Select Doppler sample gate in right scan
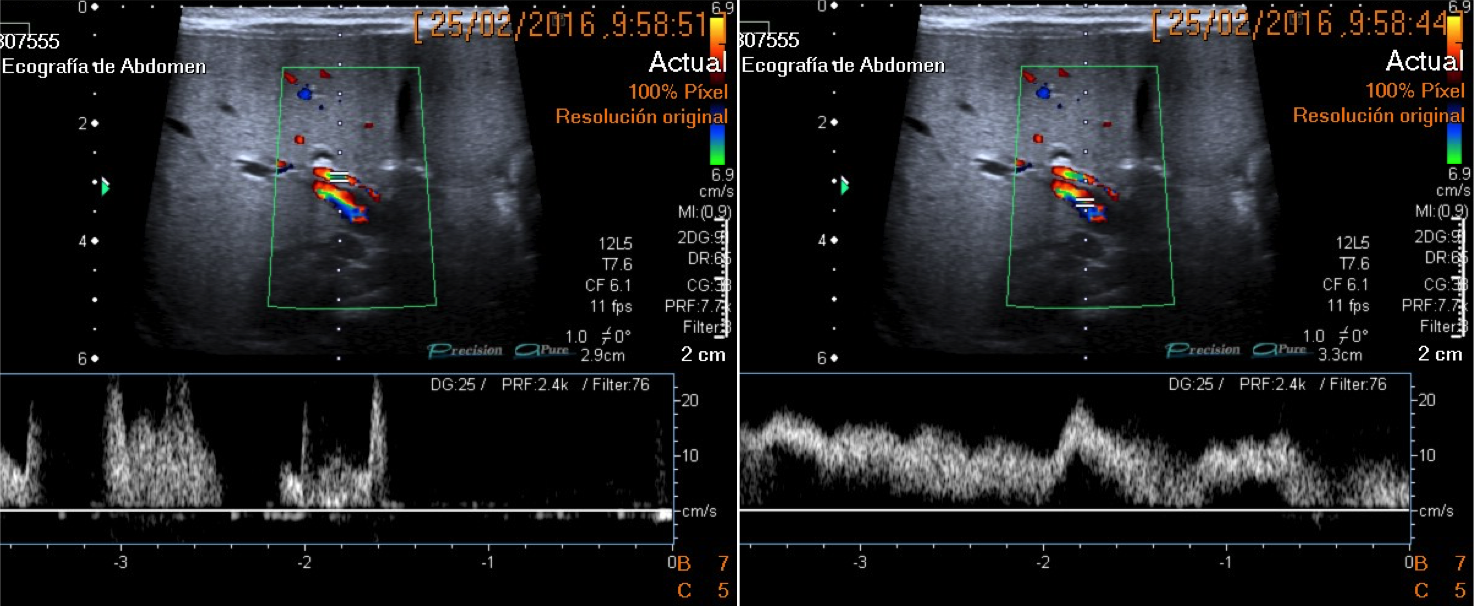The width and height of the screenshot is (1474, 607). tap(1085, 202)
